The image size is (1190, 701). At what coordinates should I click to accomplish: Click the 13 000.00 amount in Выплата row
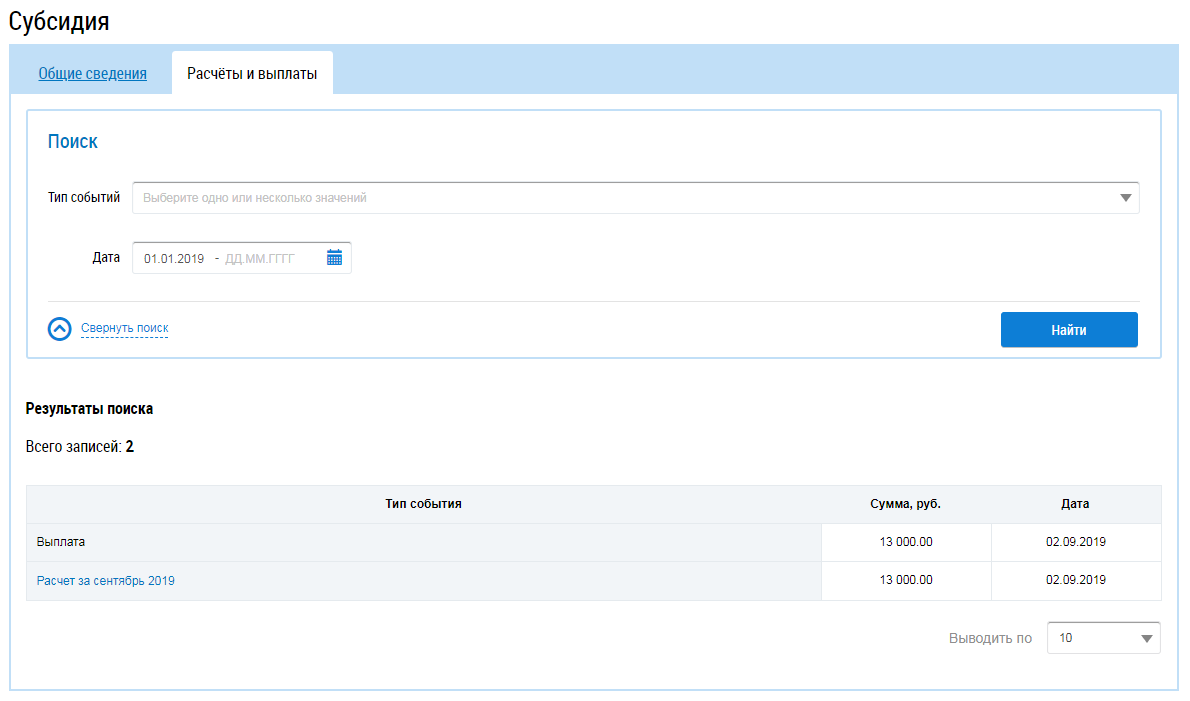click(x=905, y=542)
